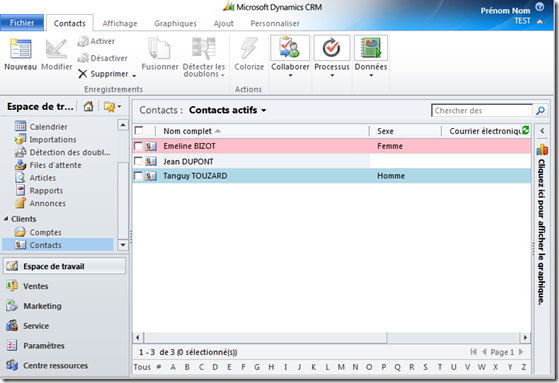
Task: Open the Service area
Action: click(x=27, y=326)
